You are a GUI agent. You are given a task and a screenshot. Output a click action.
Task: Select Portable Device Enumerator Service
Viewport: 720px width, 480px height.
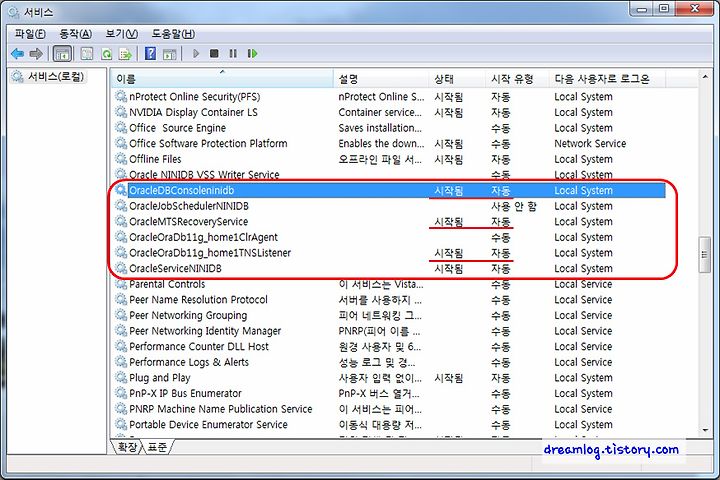389,425
